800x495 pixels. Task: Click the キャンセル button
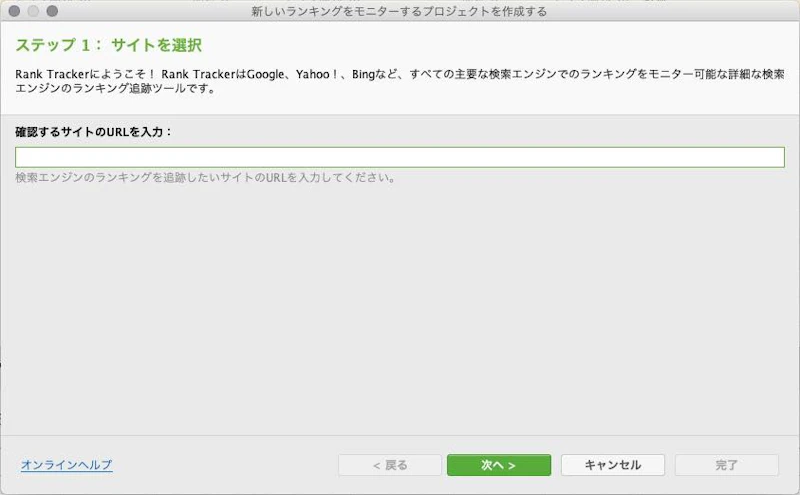click(x=613, y=465)
